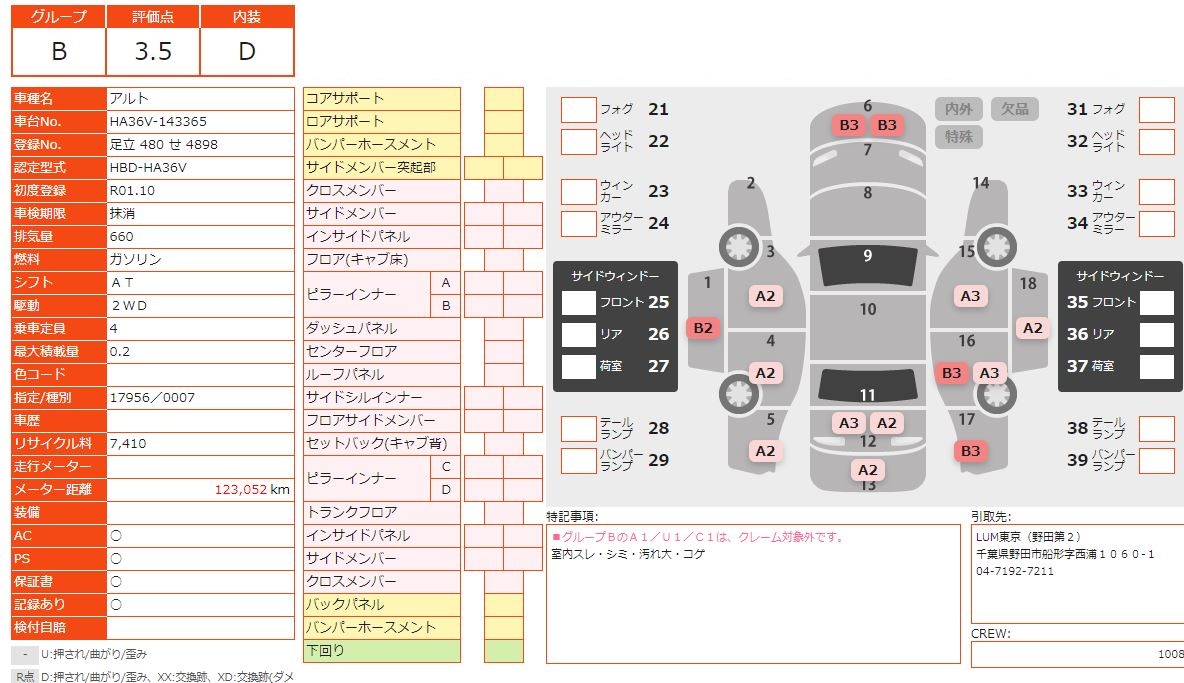Image resolution: width=1184 pixels, height=683 pixels.
Task: Check the サイドウィンドー フロント 25 box
Action: 578,302
